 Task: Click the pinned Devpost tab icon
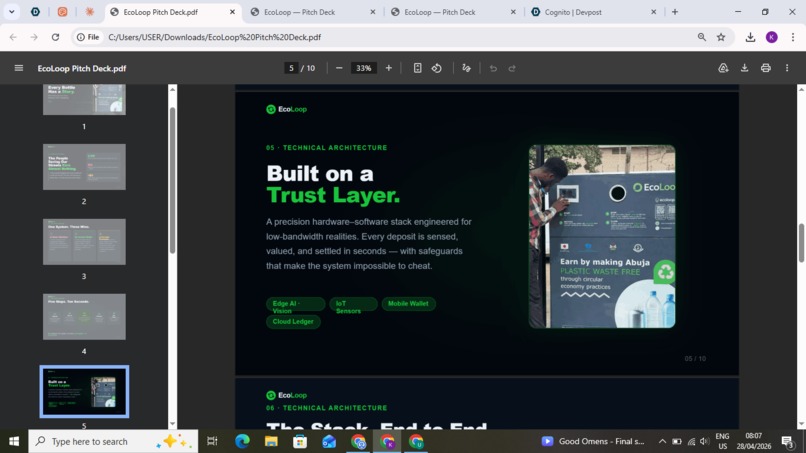35,12
